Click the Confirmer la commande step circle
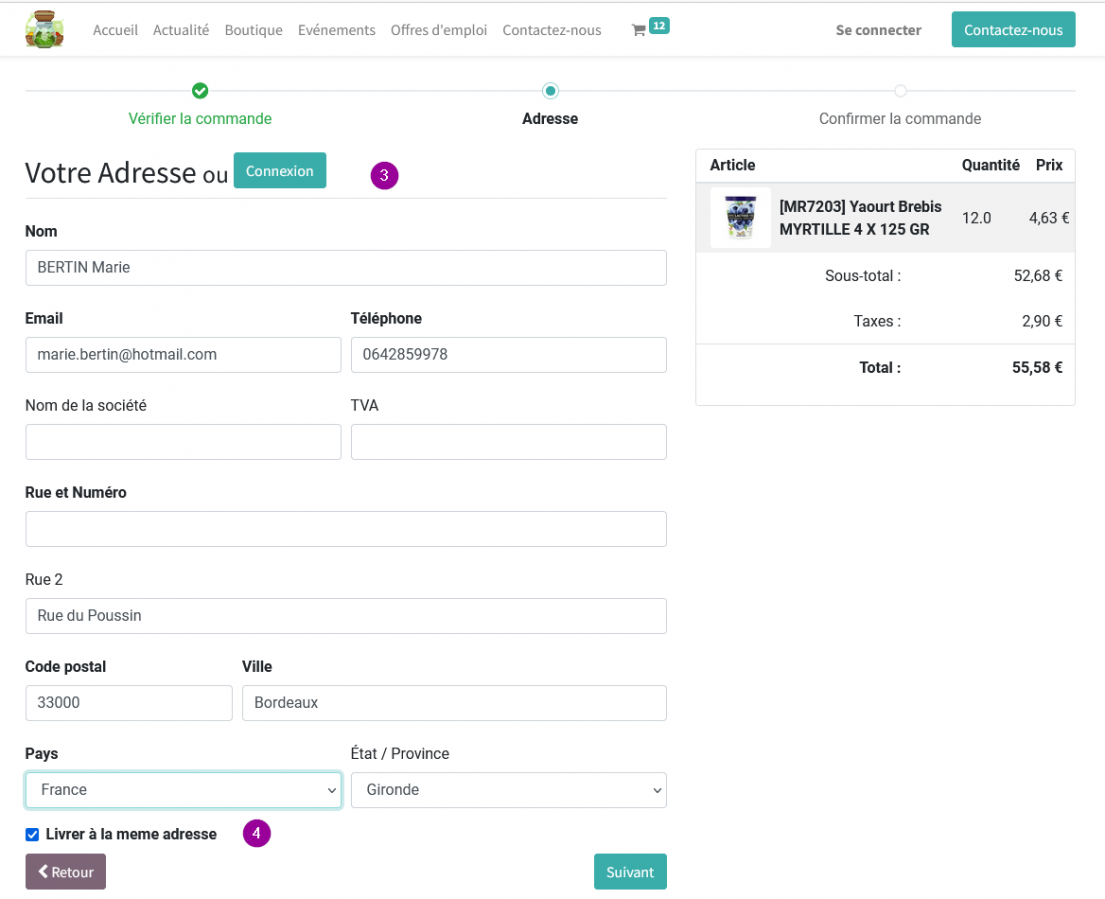This screenshot has width=1105, height=899. (900, 91)
